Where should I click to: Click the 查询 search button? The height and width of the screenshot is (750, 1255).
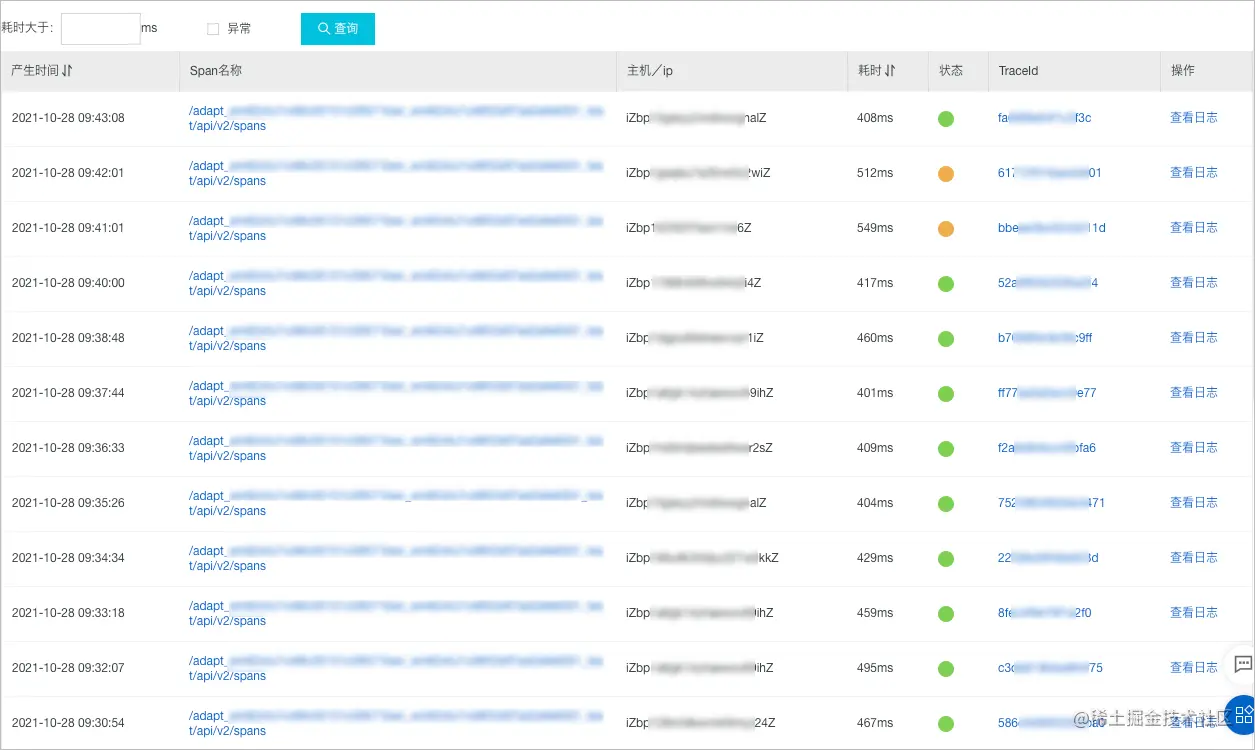(338, 29)
